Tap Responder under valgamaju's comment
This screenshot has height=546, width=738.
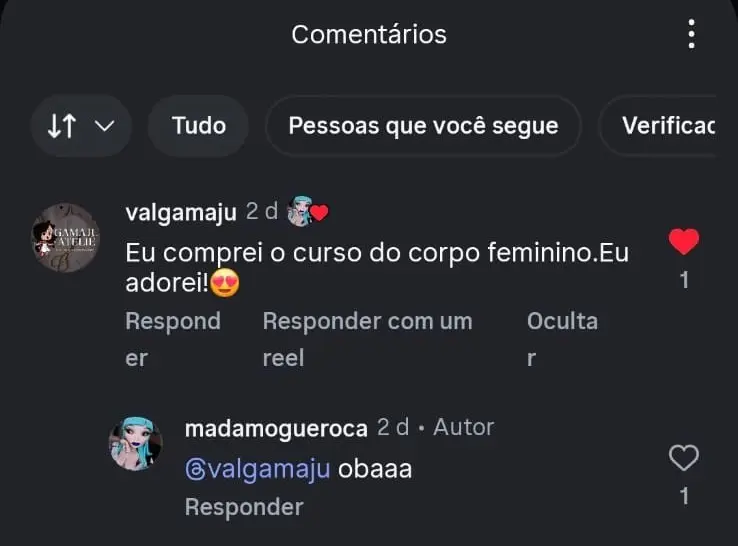point(173,339)
